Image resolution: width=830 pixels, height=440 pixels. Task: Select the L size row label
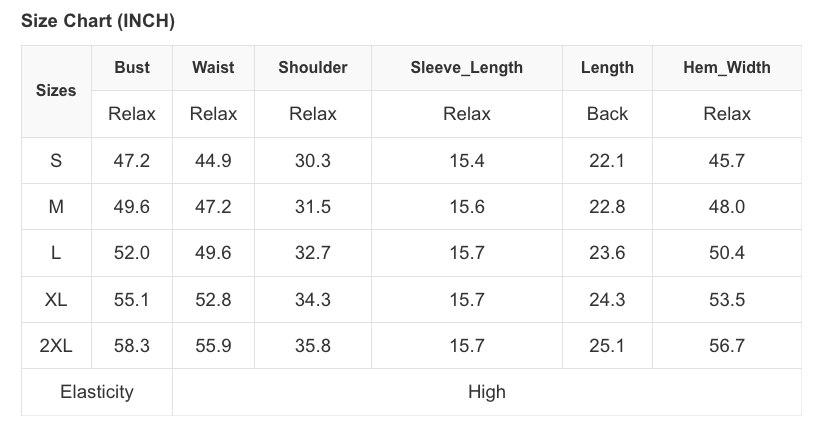click(56, 253)
